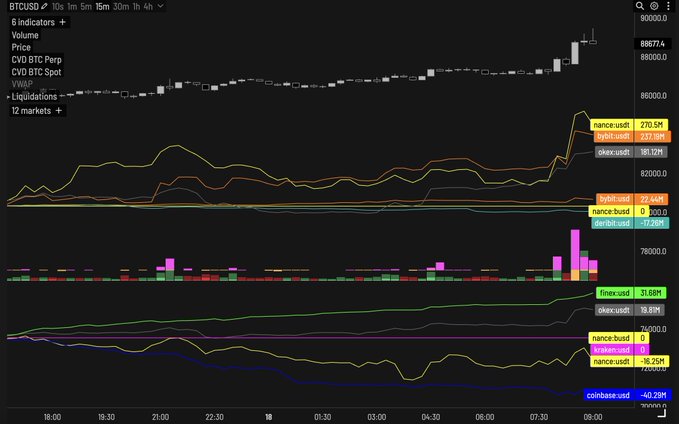Click the 18 date marker on time axis
Screen dimensions: 679x424
click(x=268, y=417)
